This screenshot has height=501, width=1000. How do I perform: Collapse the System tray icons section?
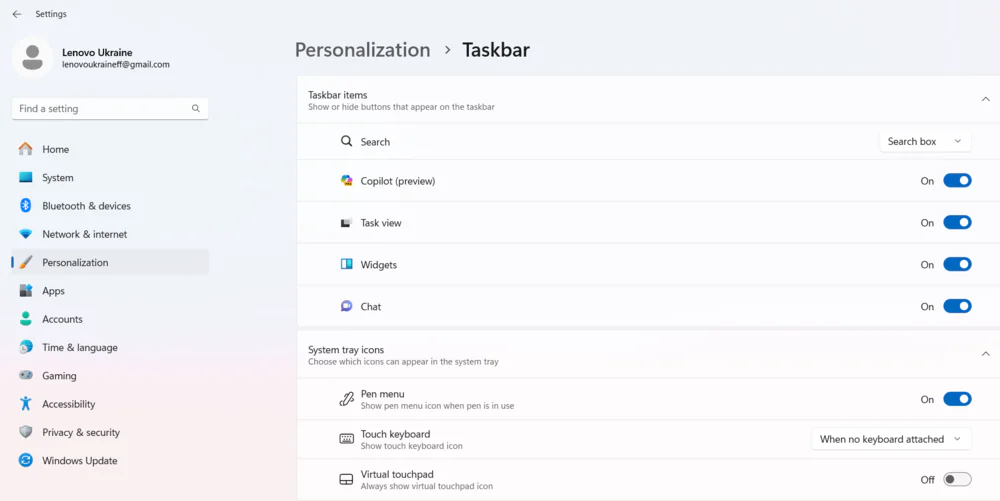[x=985, y=354]
